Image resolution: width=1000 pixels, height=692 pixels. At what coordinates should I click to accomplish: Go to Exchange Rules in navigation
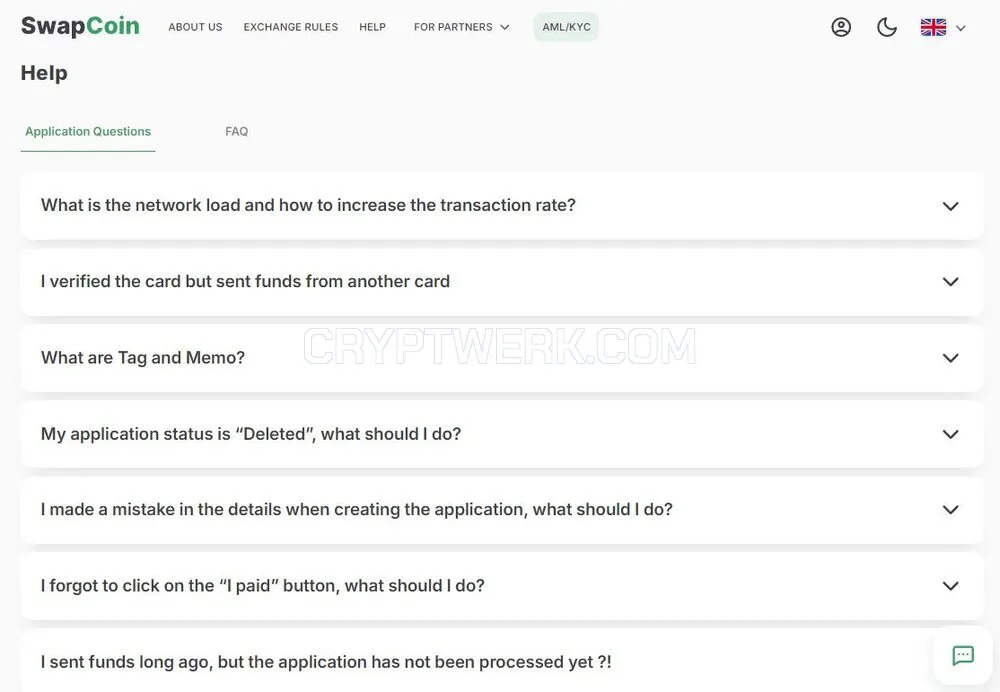click(291, 27)
